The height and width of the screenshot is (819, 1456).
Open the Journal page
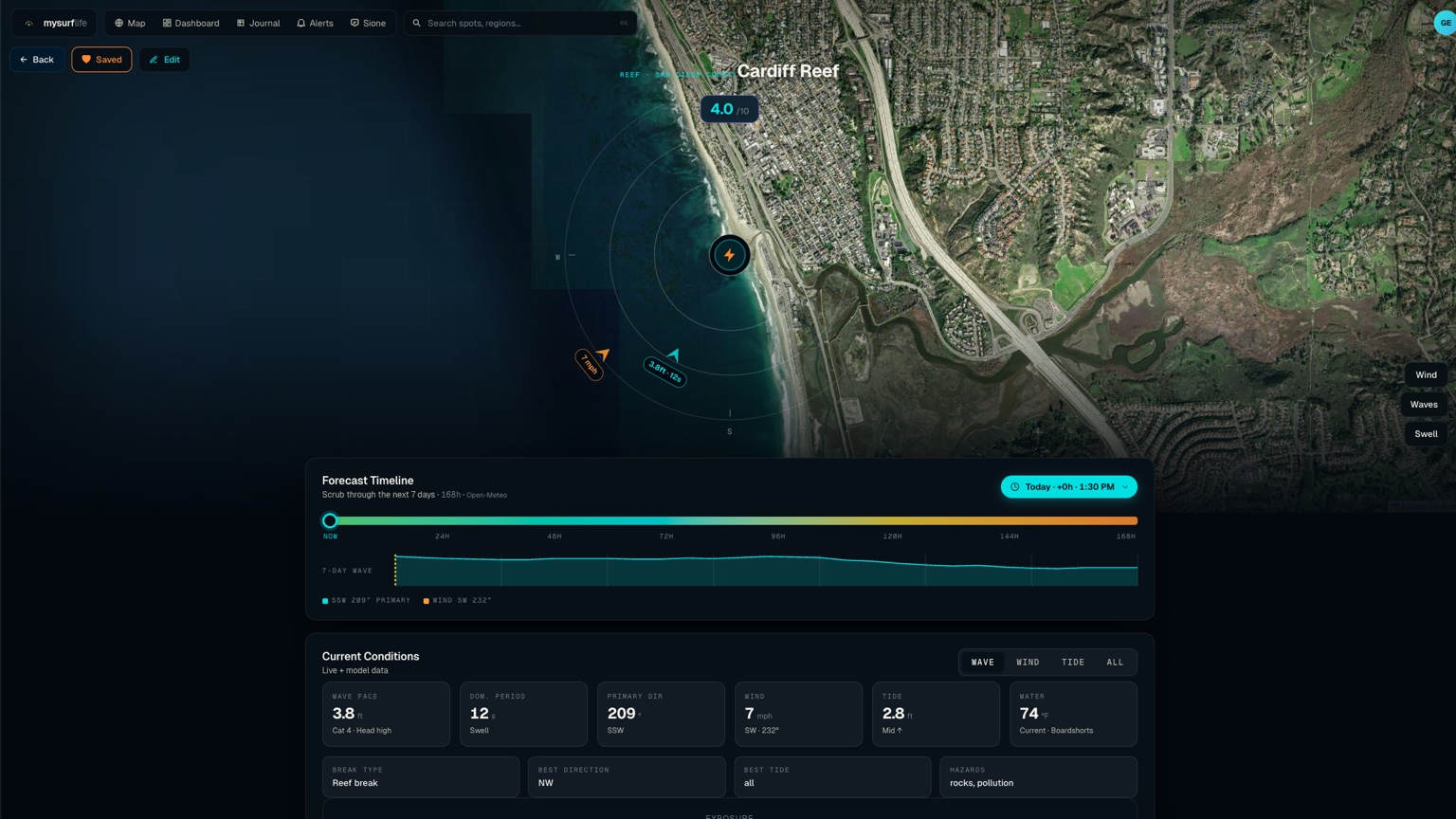click(x=258, y=23)
